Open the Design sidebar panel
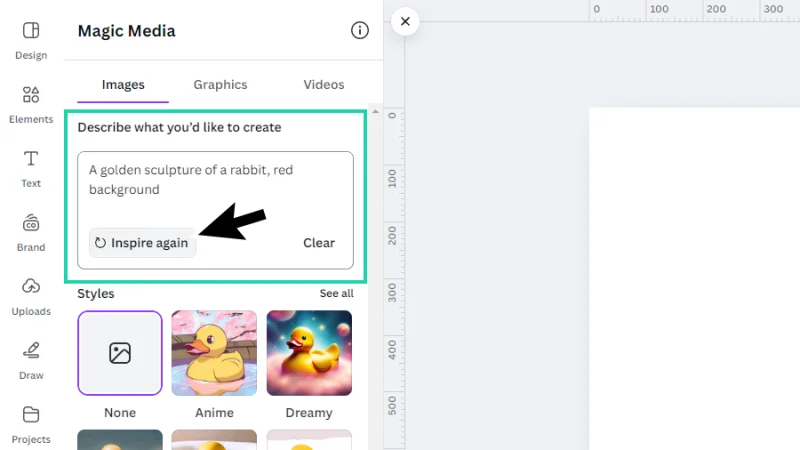Viewport: 800px width, 450px height. (x=31, y=40)
